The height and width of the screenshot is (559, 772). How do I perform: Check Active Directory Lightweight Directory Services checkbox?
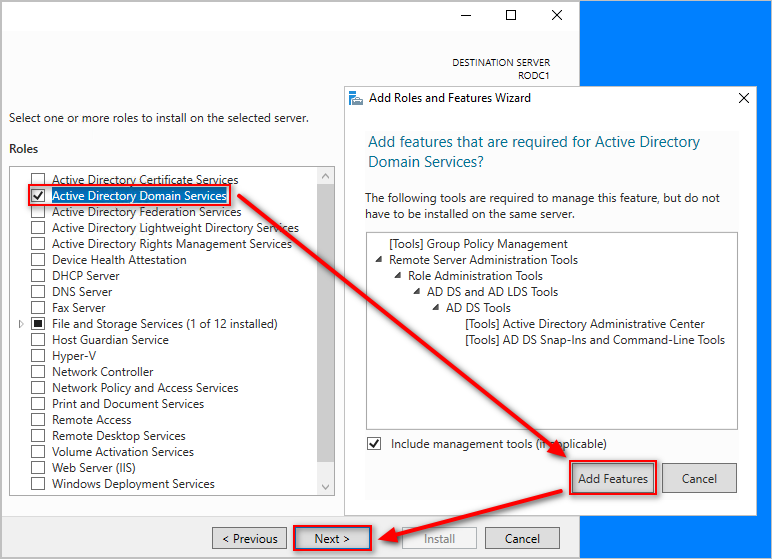(x=38, y=228)
